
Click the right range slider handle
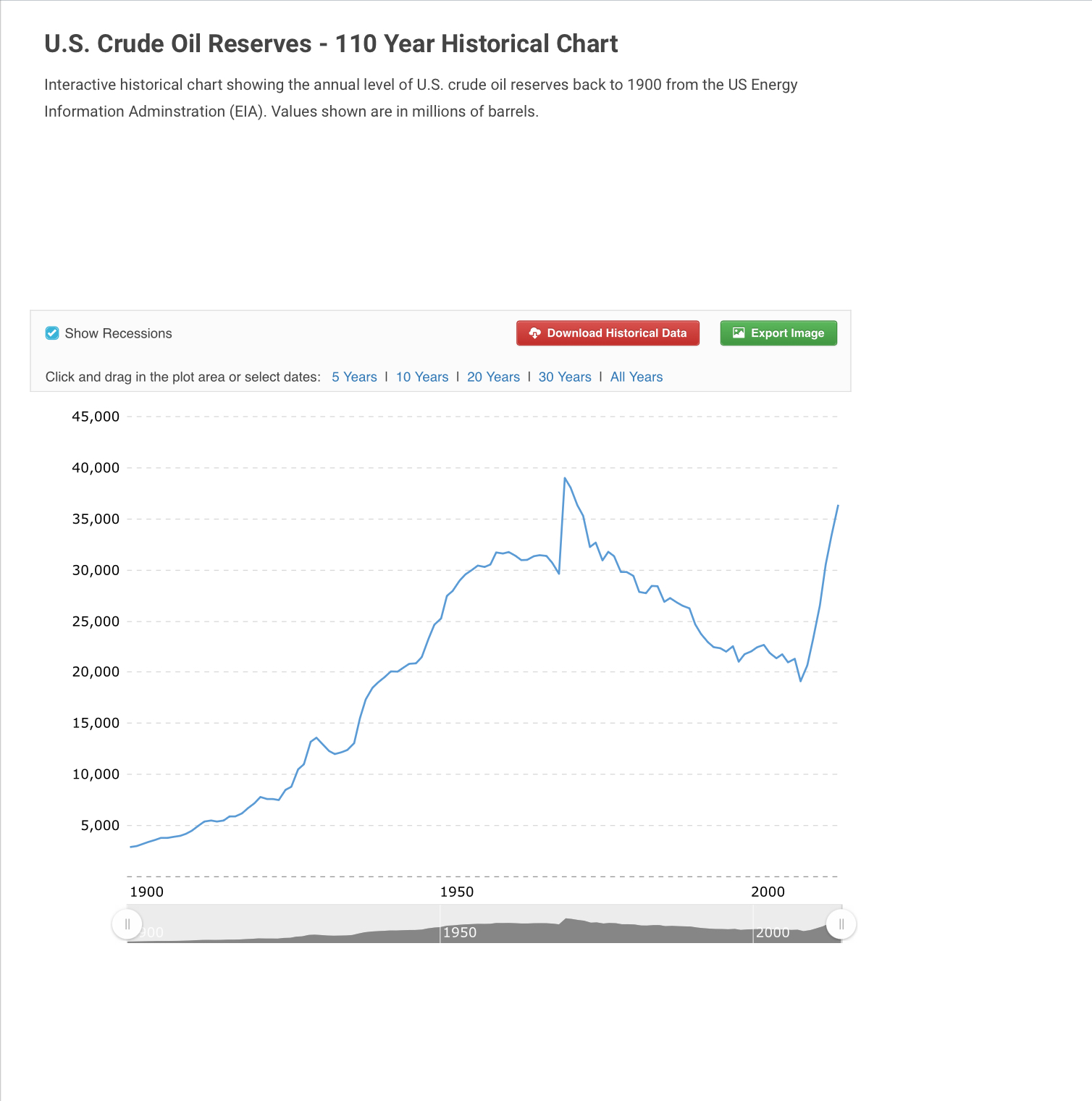pyautogui.click(x=841, y=924)
